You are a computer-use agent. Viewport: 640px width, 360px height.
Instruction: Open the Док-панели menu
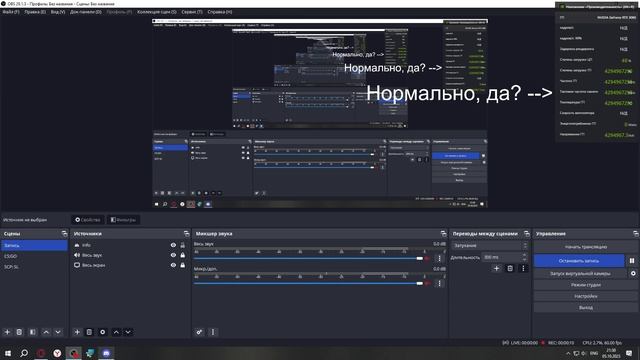pyautogui.click(x=86, y=12)
